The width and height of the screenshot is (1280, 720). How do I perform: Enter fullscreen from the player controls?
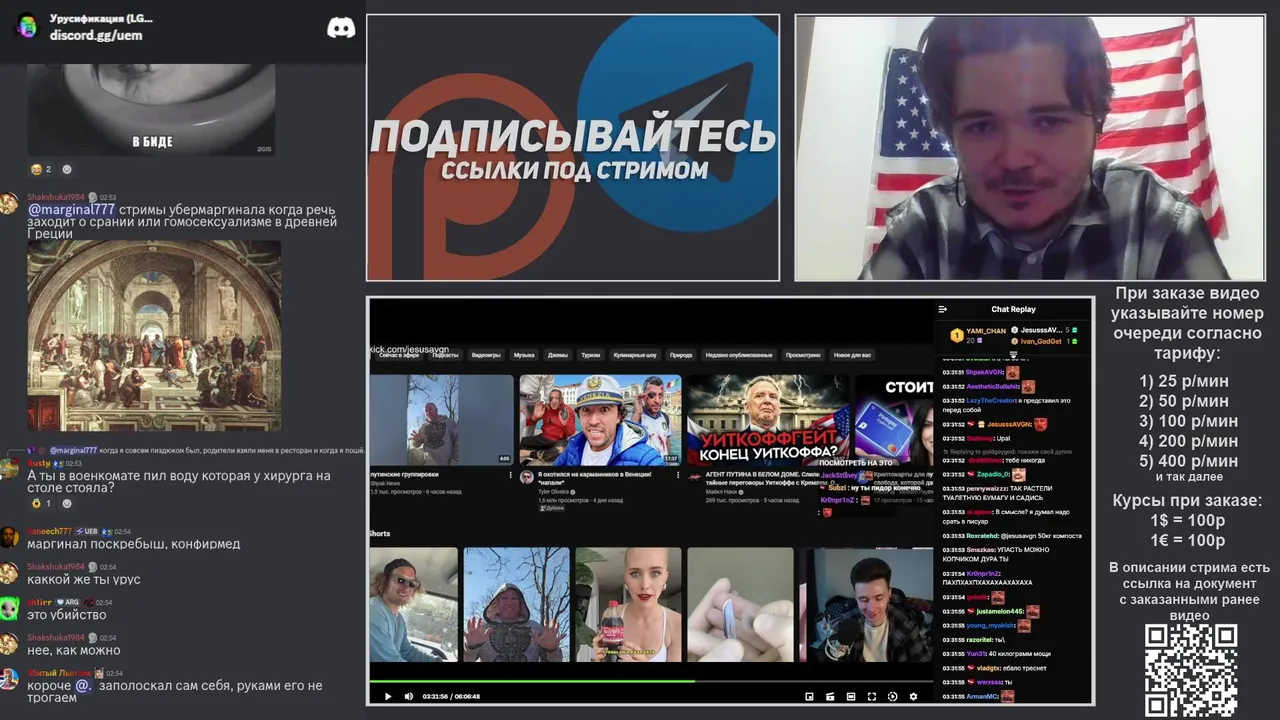pos(872,697)
